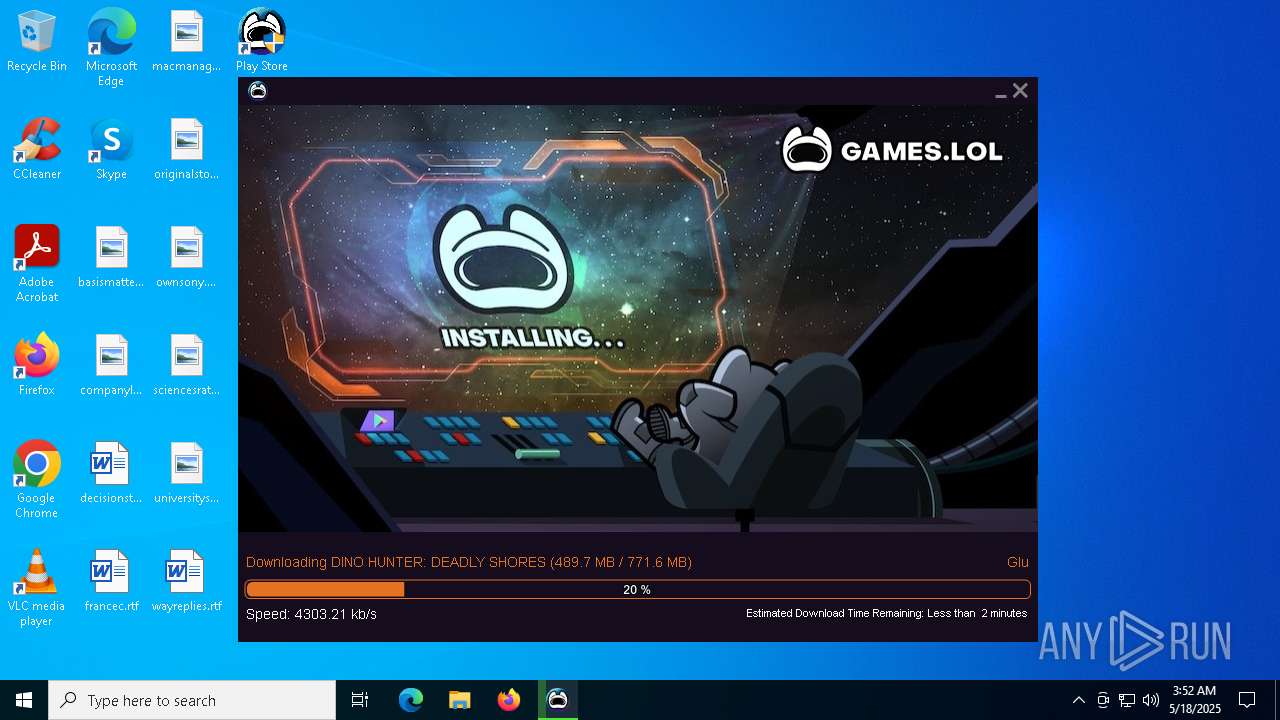Select the sciencesrat... file icon
1280x720 pixels.
186,366
